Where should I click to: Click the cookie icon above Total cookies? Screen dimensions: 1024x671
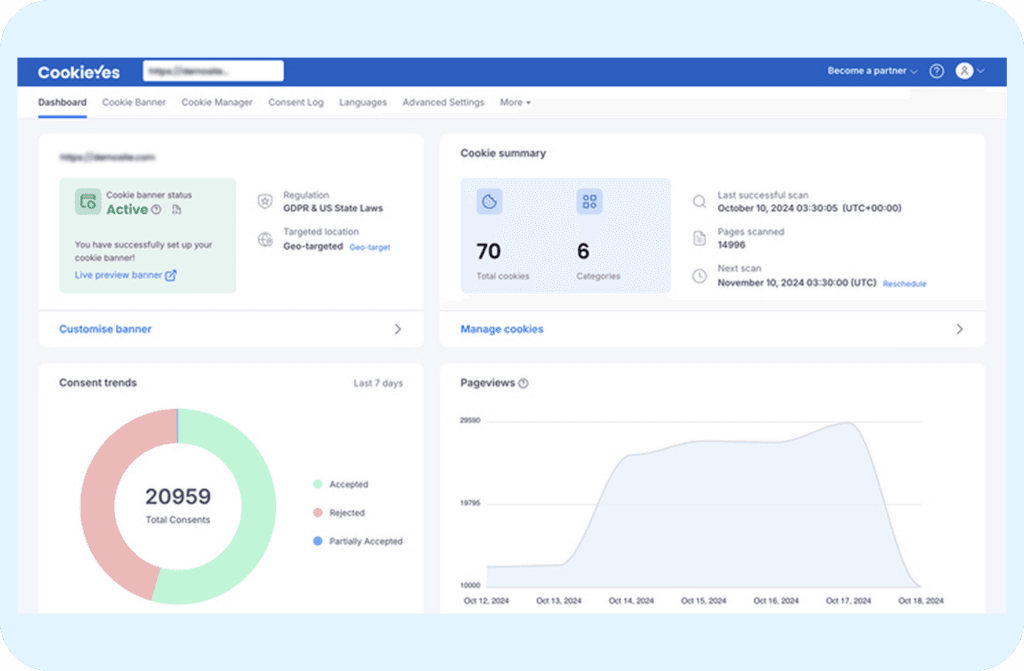(489, 202)
